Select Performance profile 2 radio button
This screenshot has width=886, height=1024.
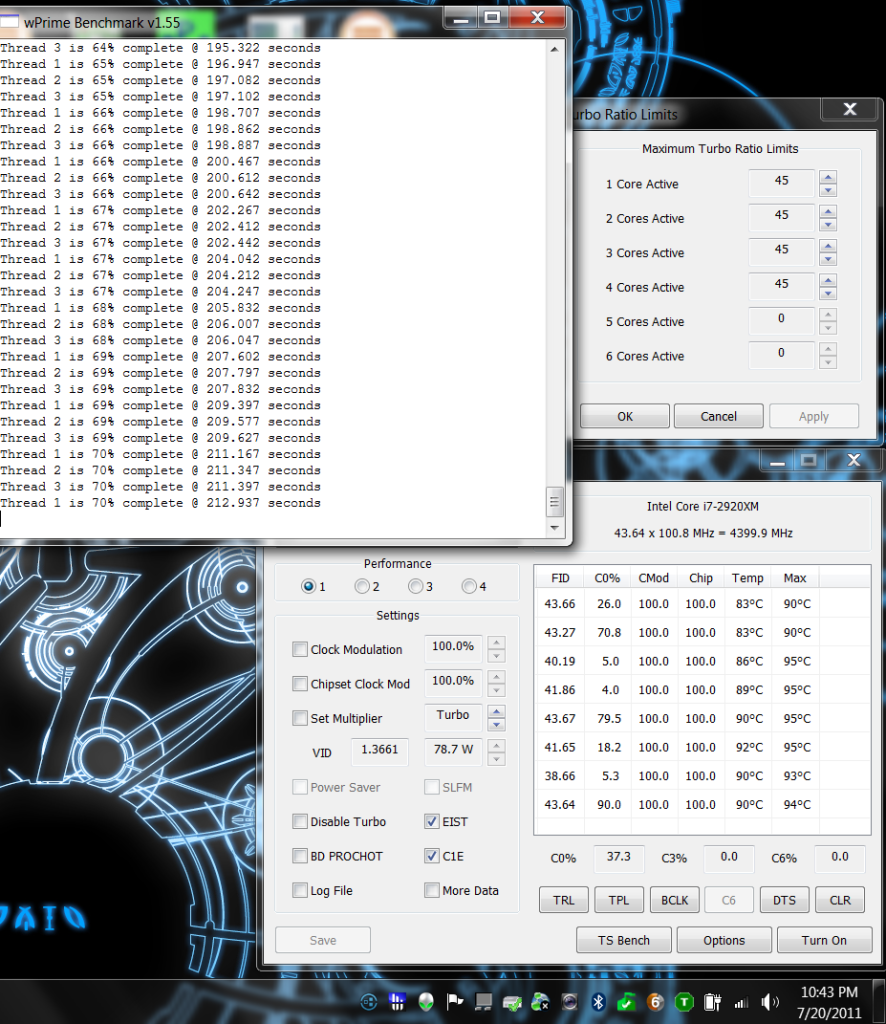pyautogui.click(x=362, y=586)
